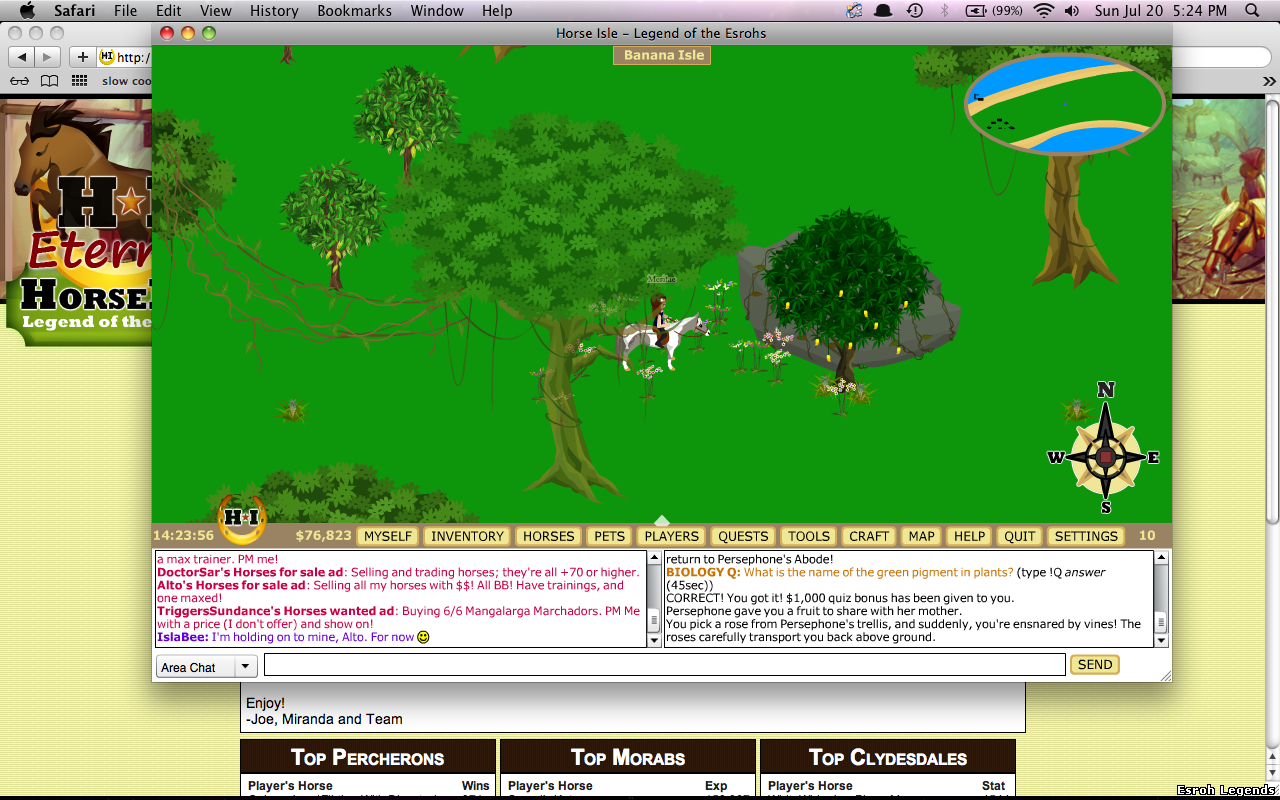Screen dimensions: 1280x800
Task: Open the View menu
Action: click(215, 11)
